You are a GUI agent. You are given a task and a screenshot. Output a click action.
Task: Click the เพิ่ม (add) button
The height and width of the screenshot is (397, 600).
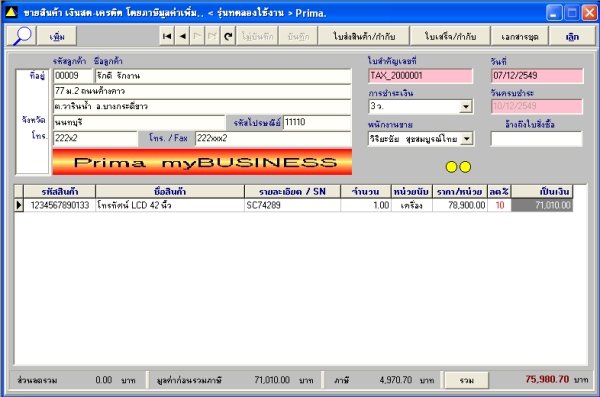57,36
